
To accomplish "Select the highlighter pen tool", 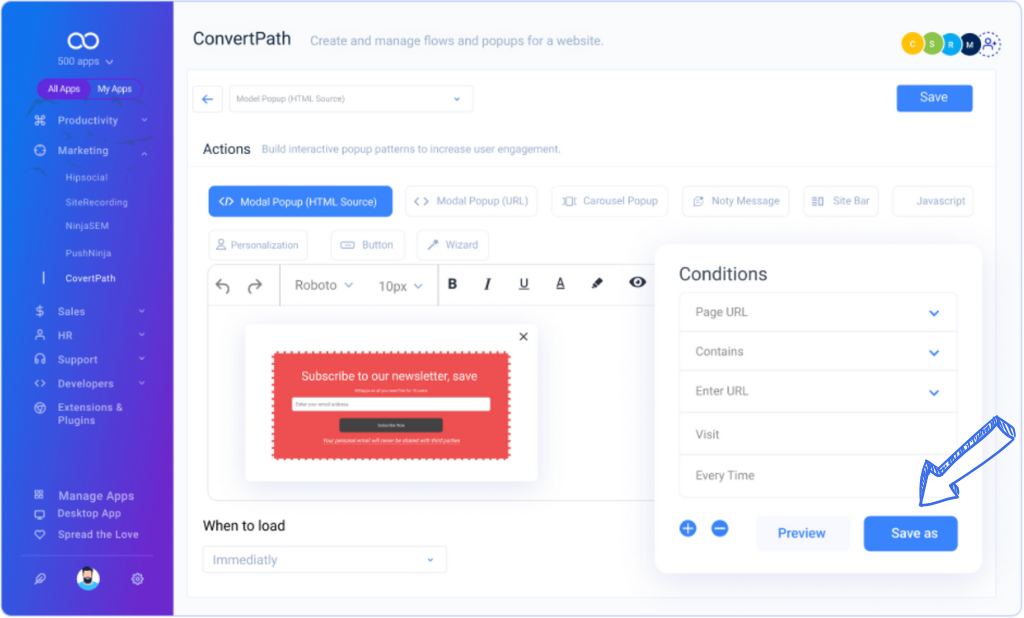I will click(597, 283).
